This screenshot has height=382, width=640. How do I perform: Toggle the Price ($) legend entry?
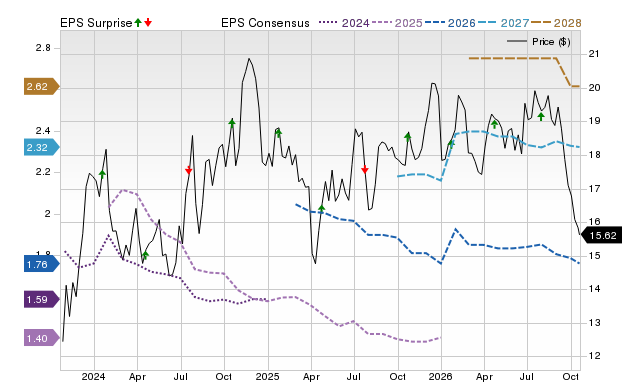coord(538,42)
